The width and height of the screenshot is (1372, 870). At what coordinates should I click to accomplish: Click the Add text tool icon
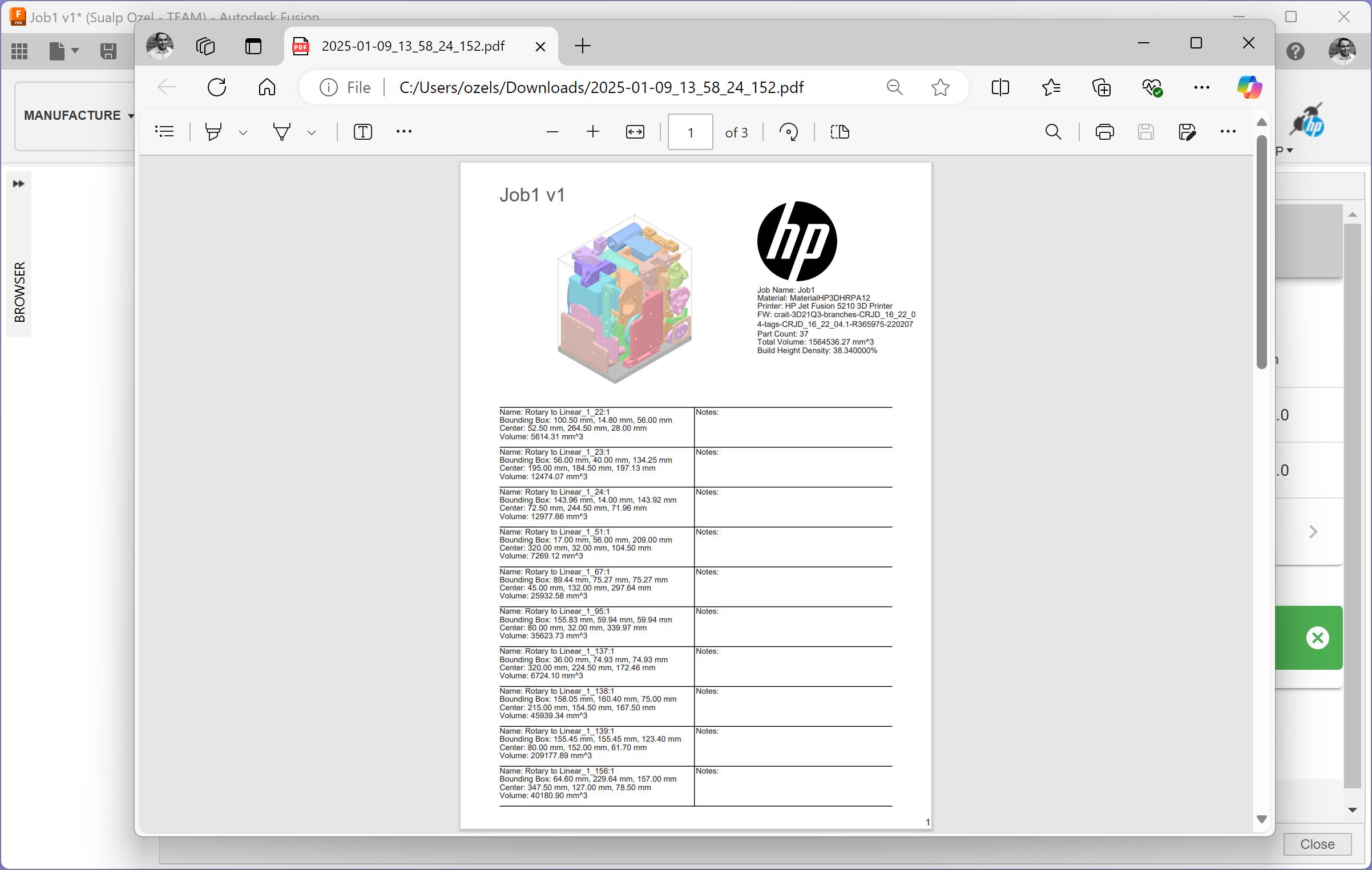363,132
